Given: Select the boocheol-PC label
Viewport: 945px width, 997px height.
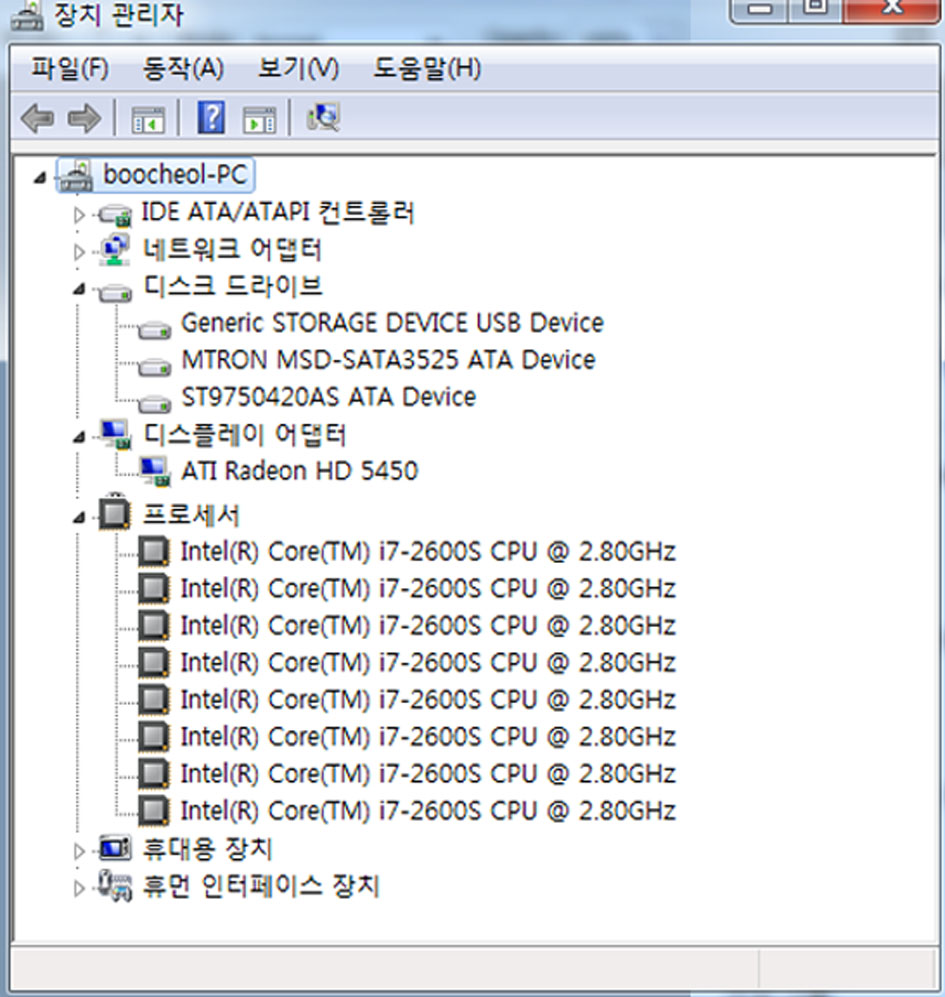Looking at the screenshot, I should click(x=175, y=174).
